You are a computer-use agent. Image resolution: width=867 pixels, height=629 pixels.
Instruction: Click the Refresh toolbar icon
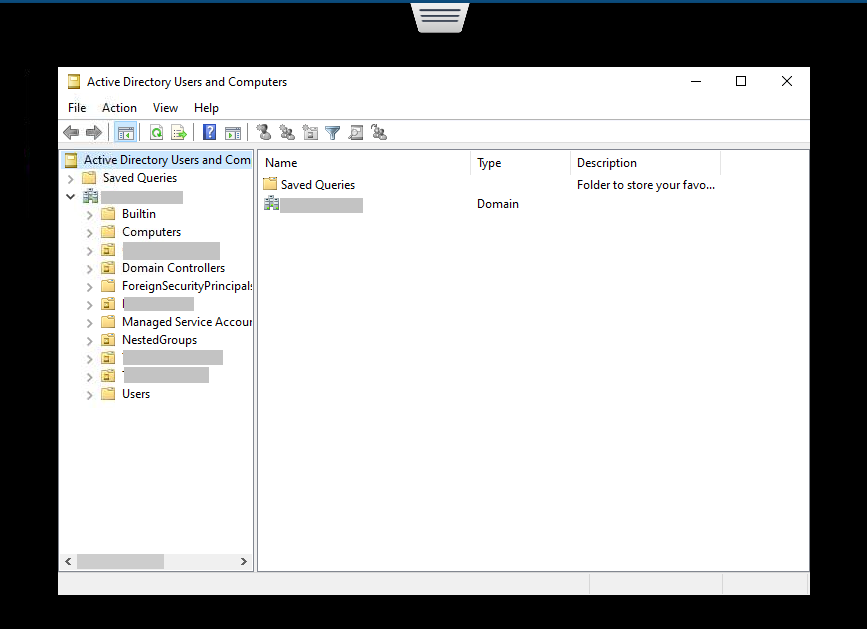coord(157,132)
